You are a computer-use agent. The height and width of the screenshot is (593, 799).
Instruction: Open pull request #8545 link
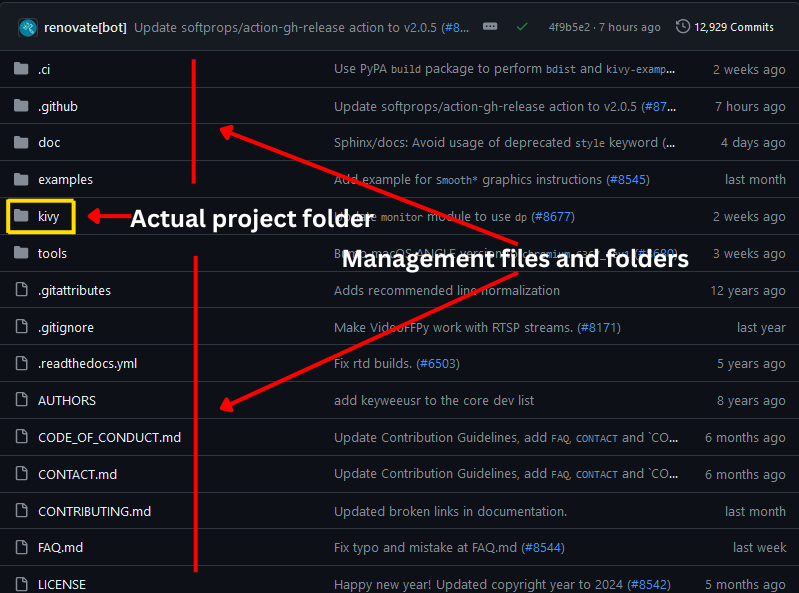coord(628,180)
